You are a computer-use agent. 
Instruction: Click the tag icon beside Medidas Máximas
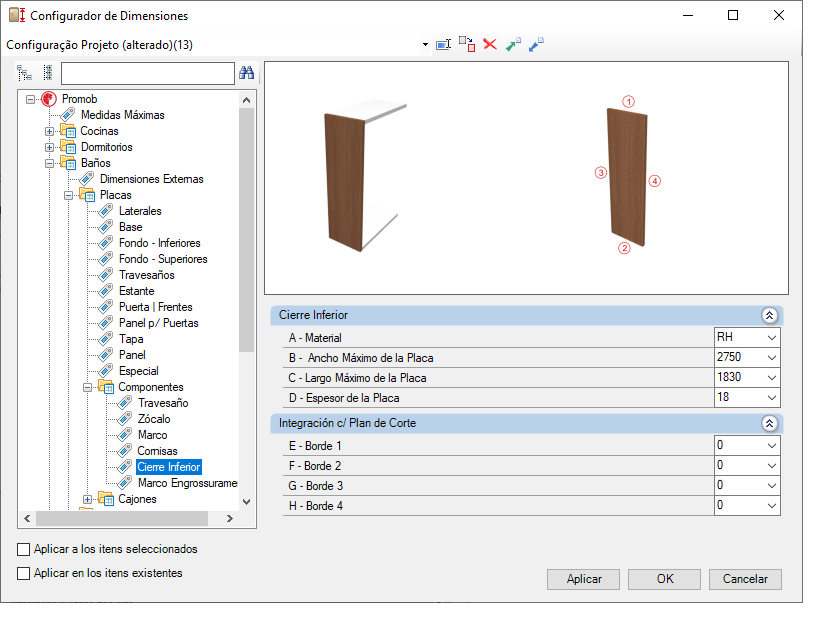click(x=68, y=114)
